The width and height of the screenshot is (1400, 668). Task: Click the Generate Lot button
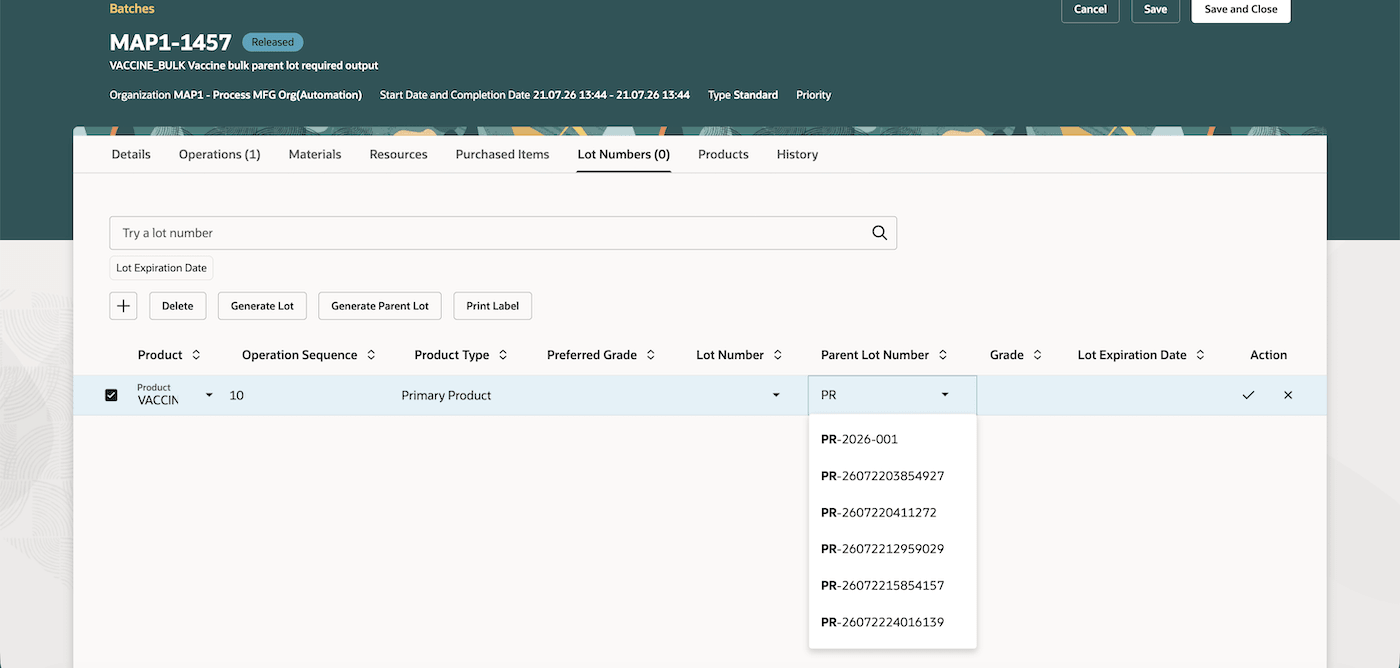[x=262, y=306]
